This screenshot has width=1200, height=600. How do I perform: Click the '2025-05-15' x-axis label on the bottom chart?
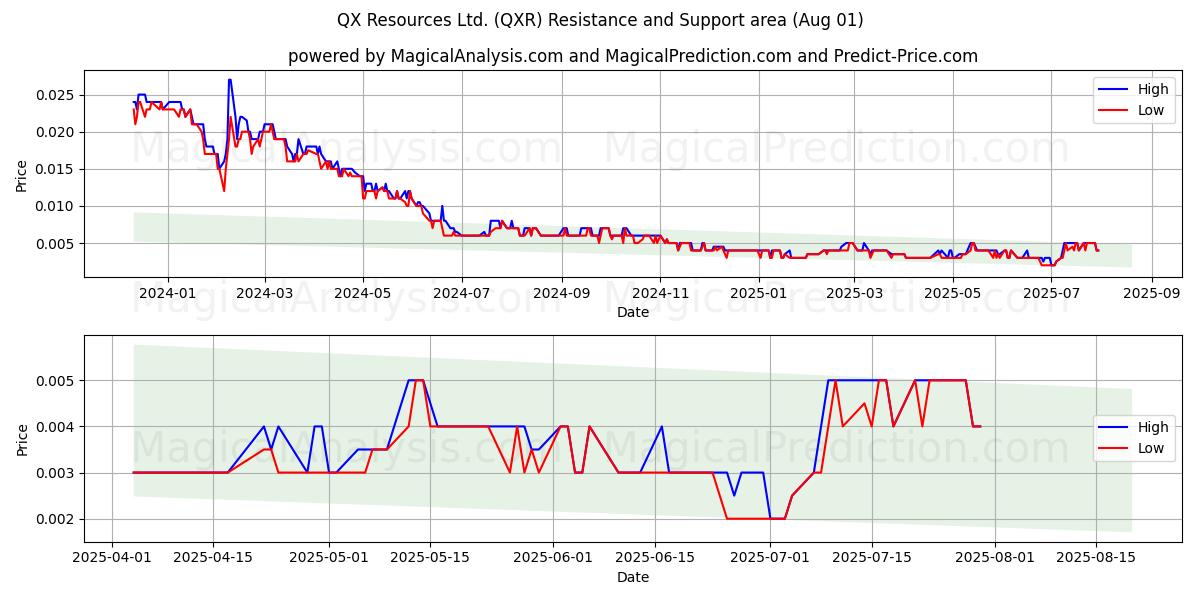pos(431,558)
